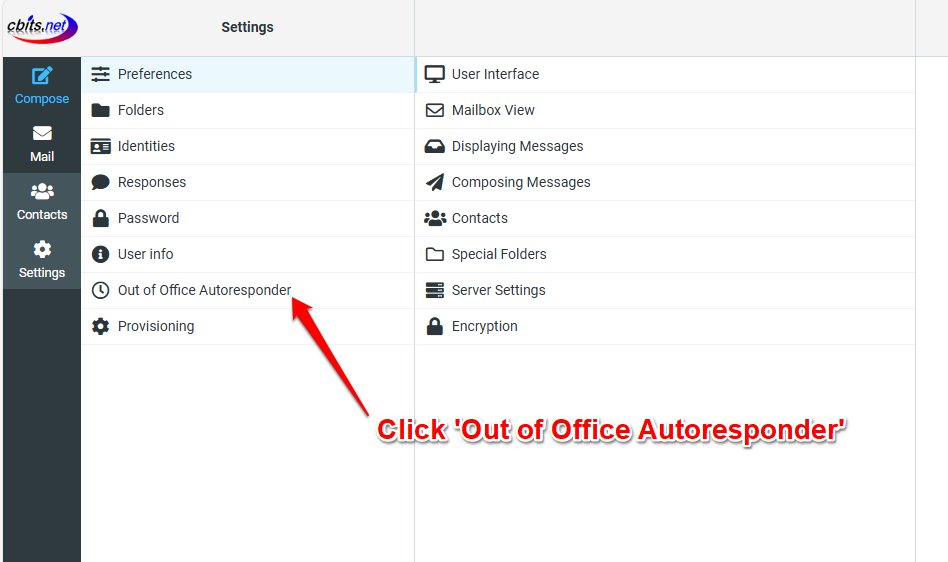
Task: Open Mailbox View preferences
Action: click(x=665, y=111)
